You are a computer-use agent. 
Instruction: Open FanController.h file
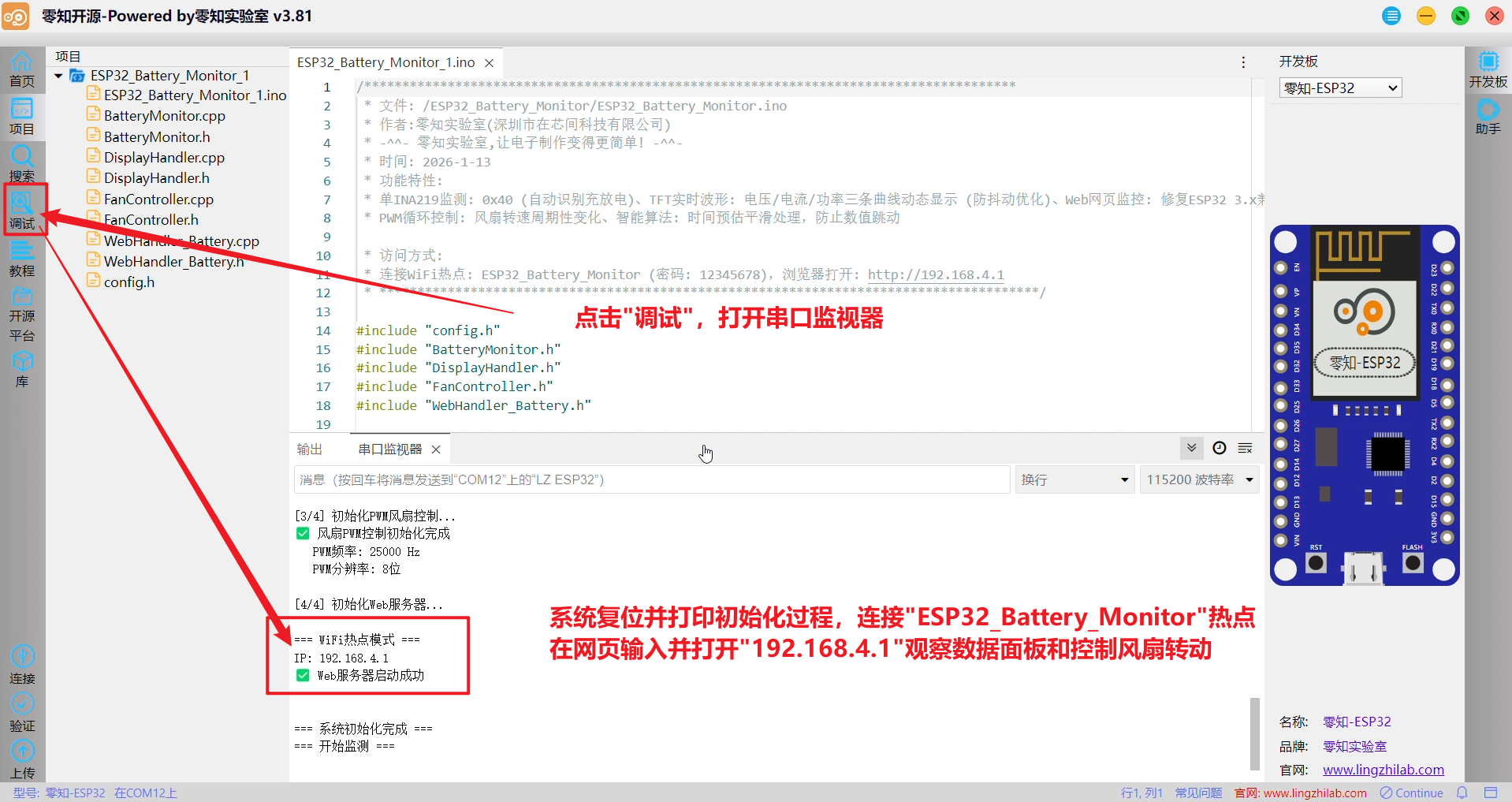(x=143, y=220)
